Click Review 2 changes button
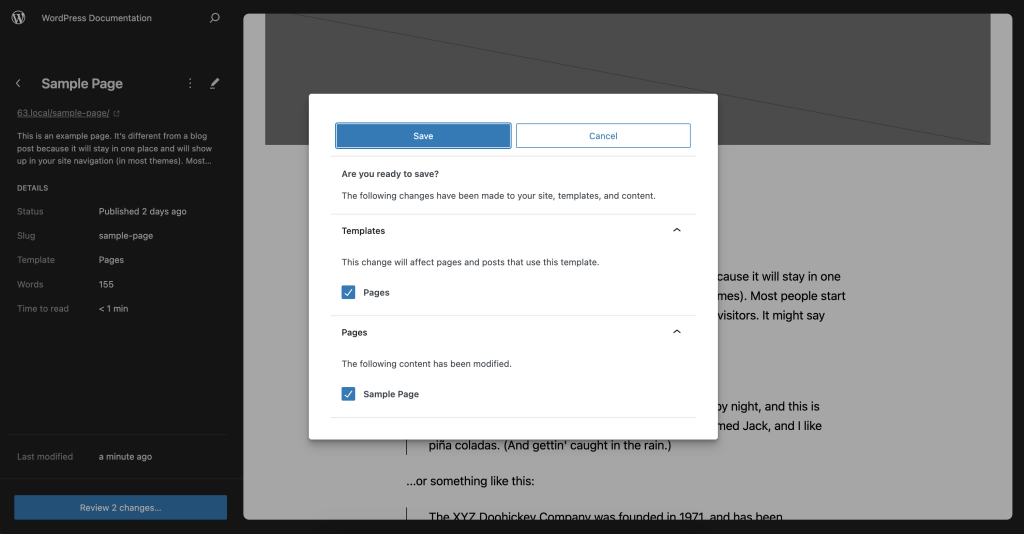Viewport: 1024px width, 534px height. pyautogui.click(x=121, y=507)
